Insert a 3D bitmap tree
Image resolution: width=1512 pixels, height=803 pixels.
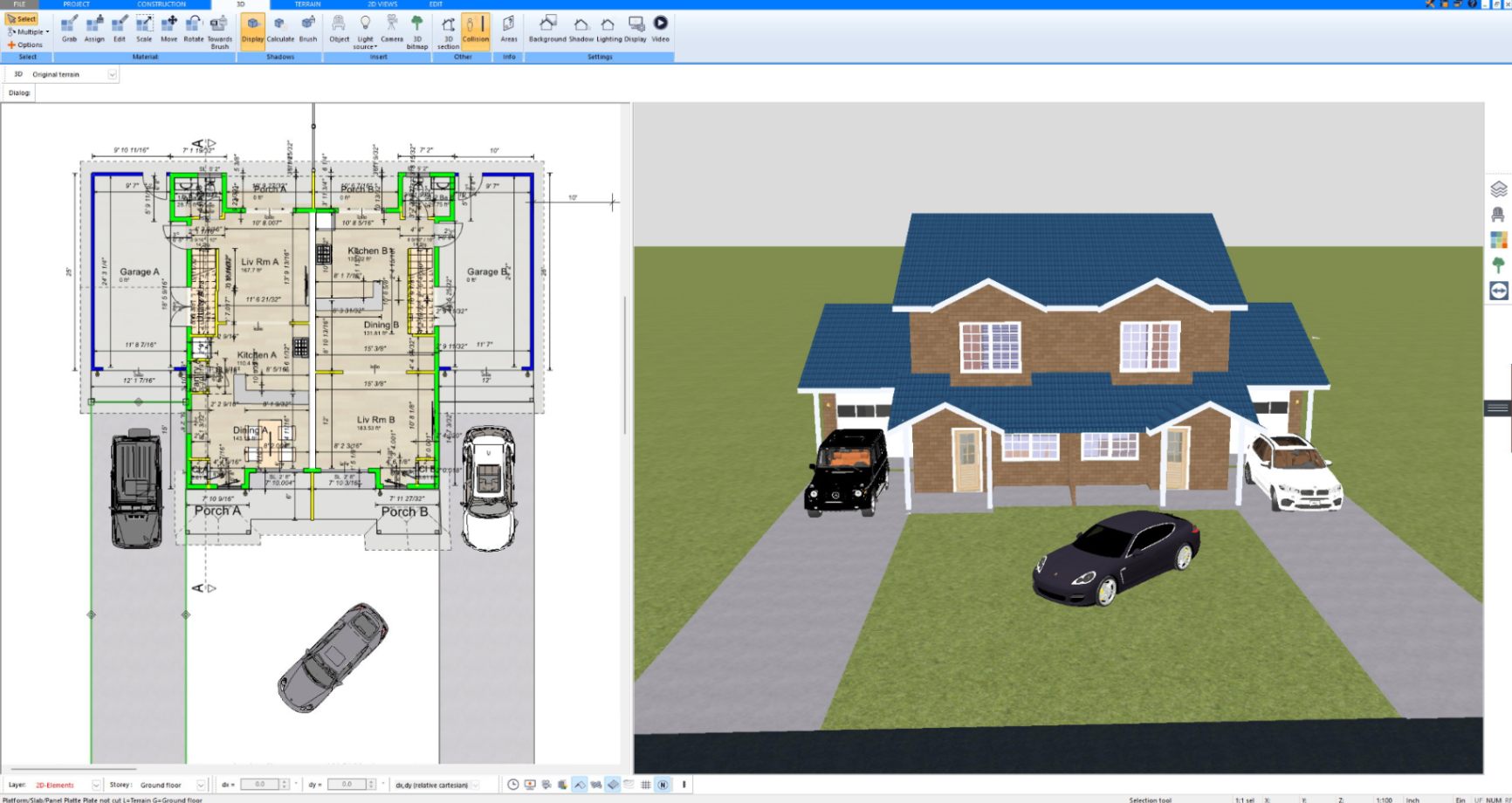click(x=417, y=31)
